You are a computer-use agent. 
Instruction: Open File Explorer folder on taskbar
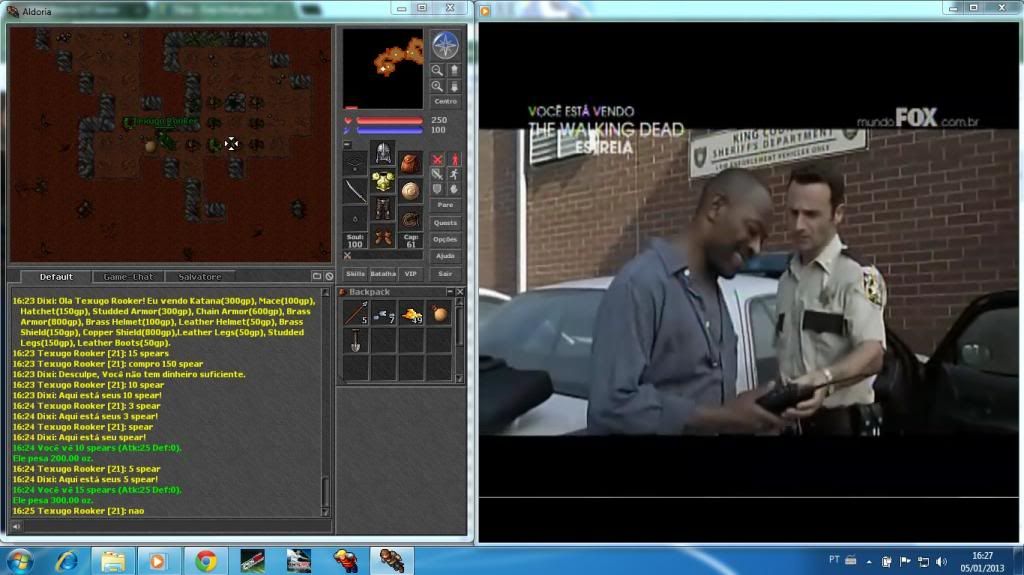click(112, 561)
